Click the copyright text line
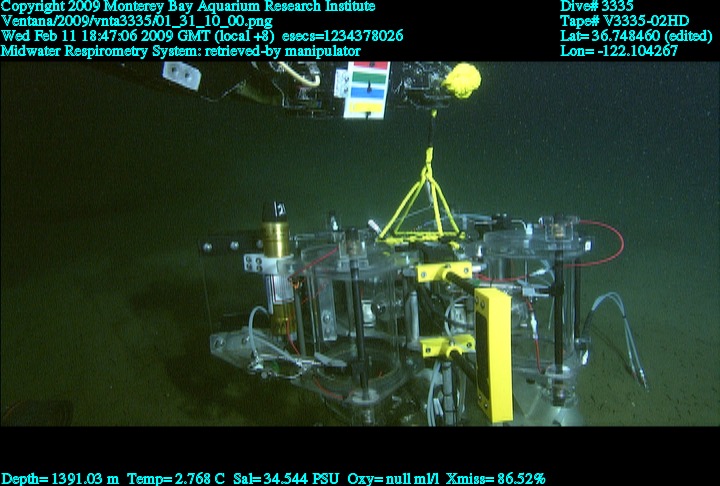Screen dimensions: 720x486 (x=188, y=7)
